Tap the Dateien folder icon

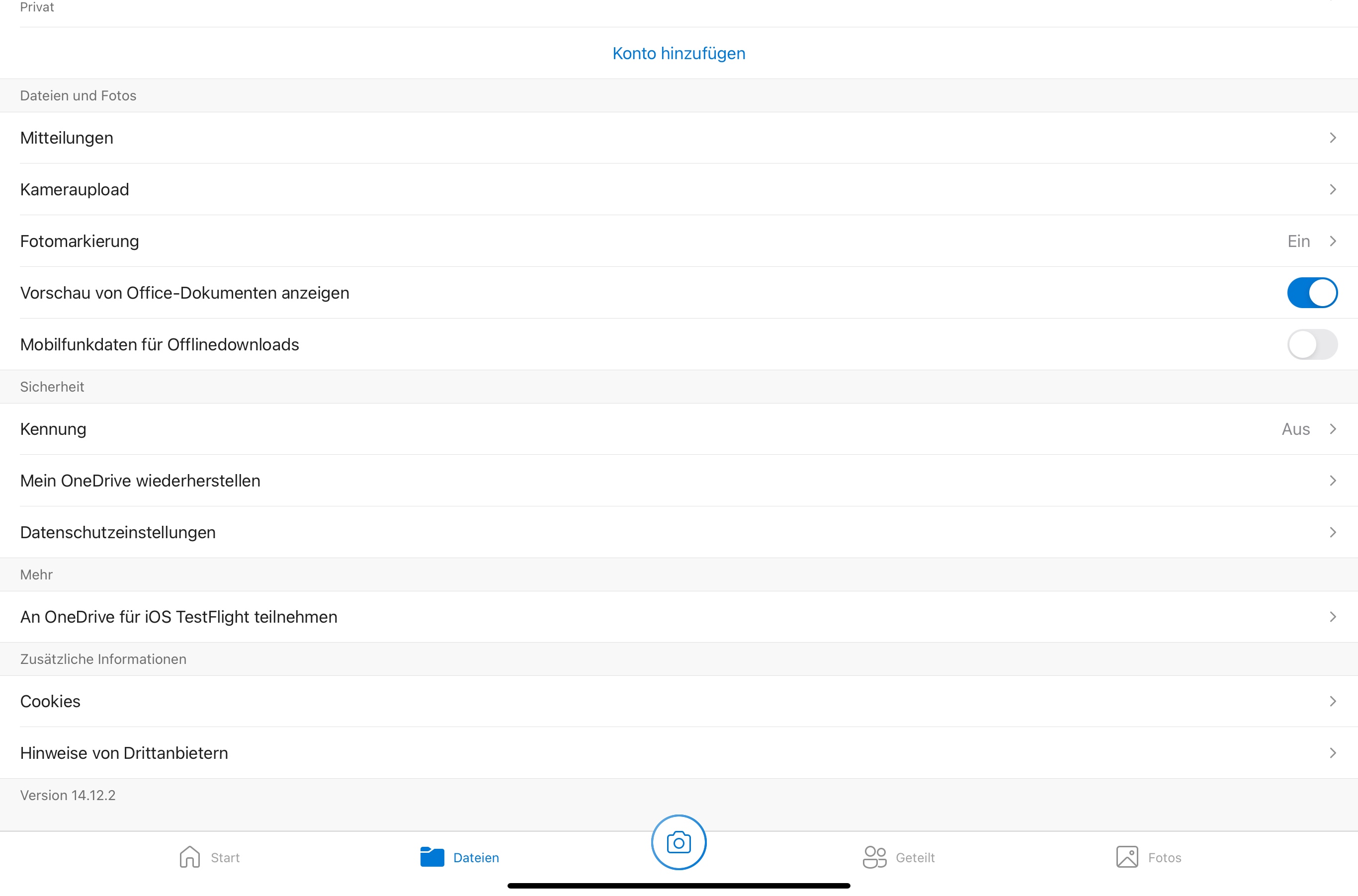[432, 857]
